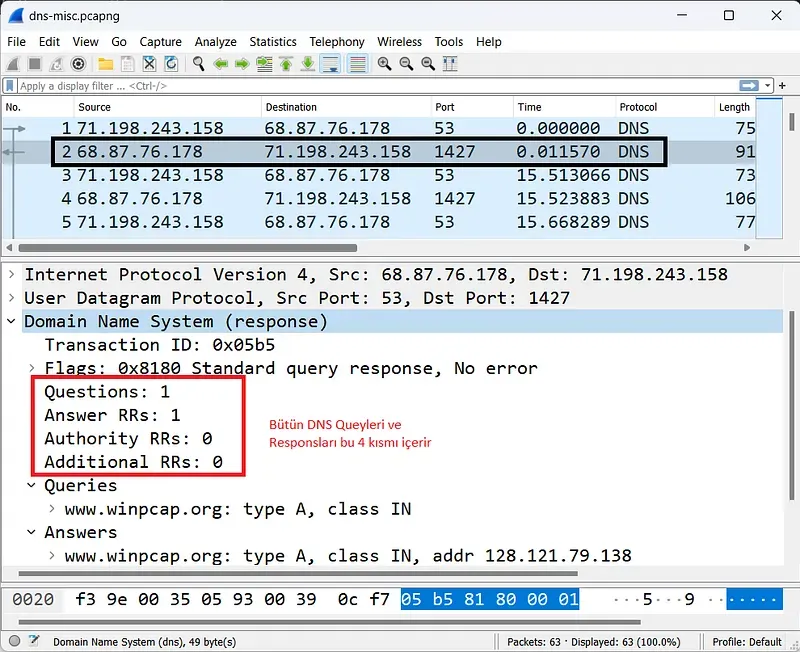The height and width of the screenshot is (652, 800).
Task: Click the Profile: Default status entry
Action: tap(747, 642)
